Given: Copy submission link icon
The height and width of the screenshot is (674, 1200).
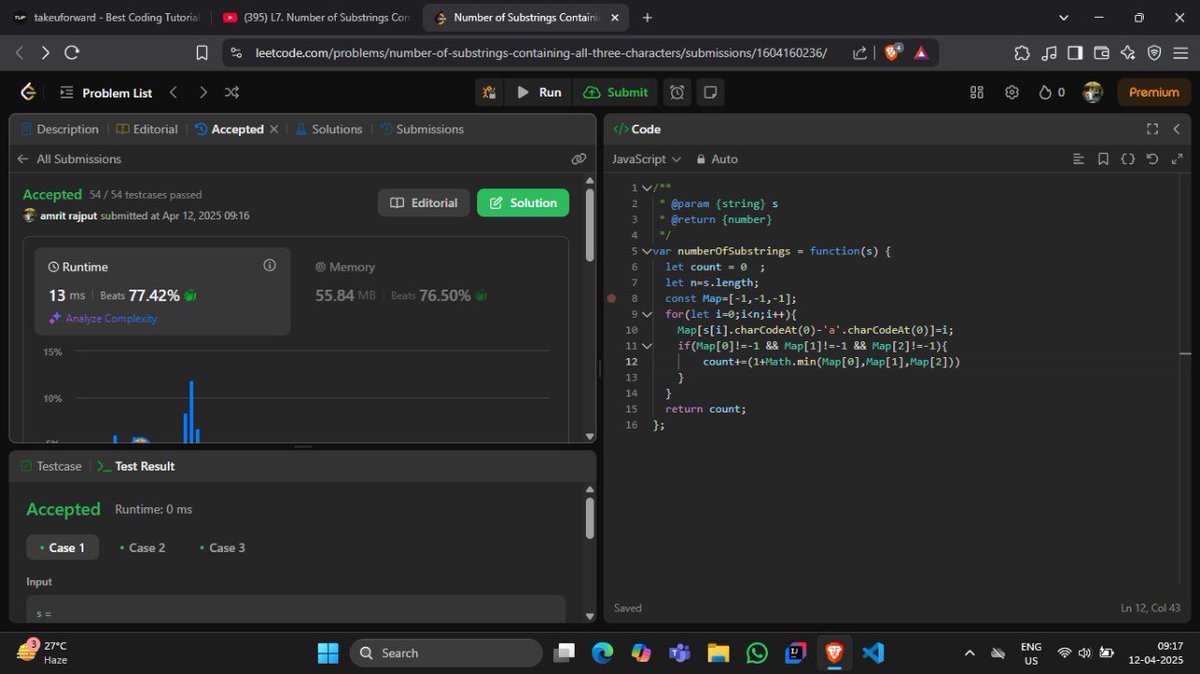Looking at the screenshot, I should coord(578,159).
